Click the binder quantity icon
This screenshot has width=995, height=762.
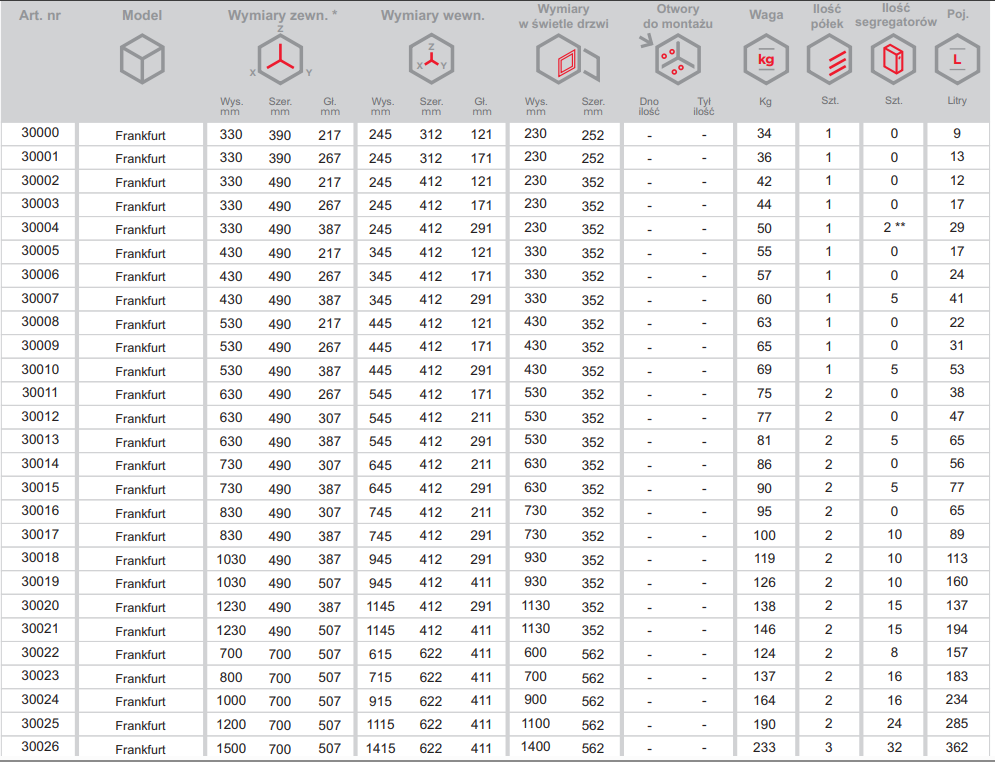click(x=893, y=62)
